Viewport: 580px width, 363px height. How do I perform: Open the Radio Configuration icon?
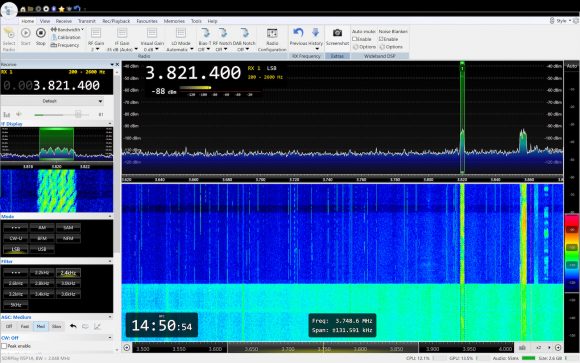point(272,33)
